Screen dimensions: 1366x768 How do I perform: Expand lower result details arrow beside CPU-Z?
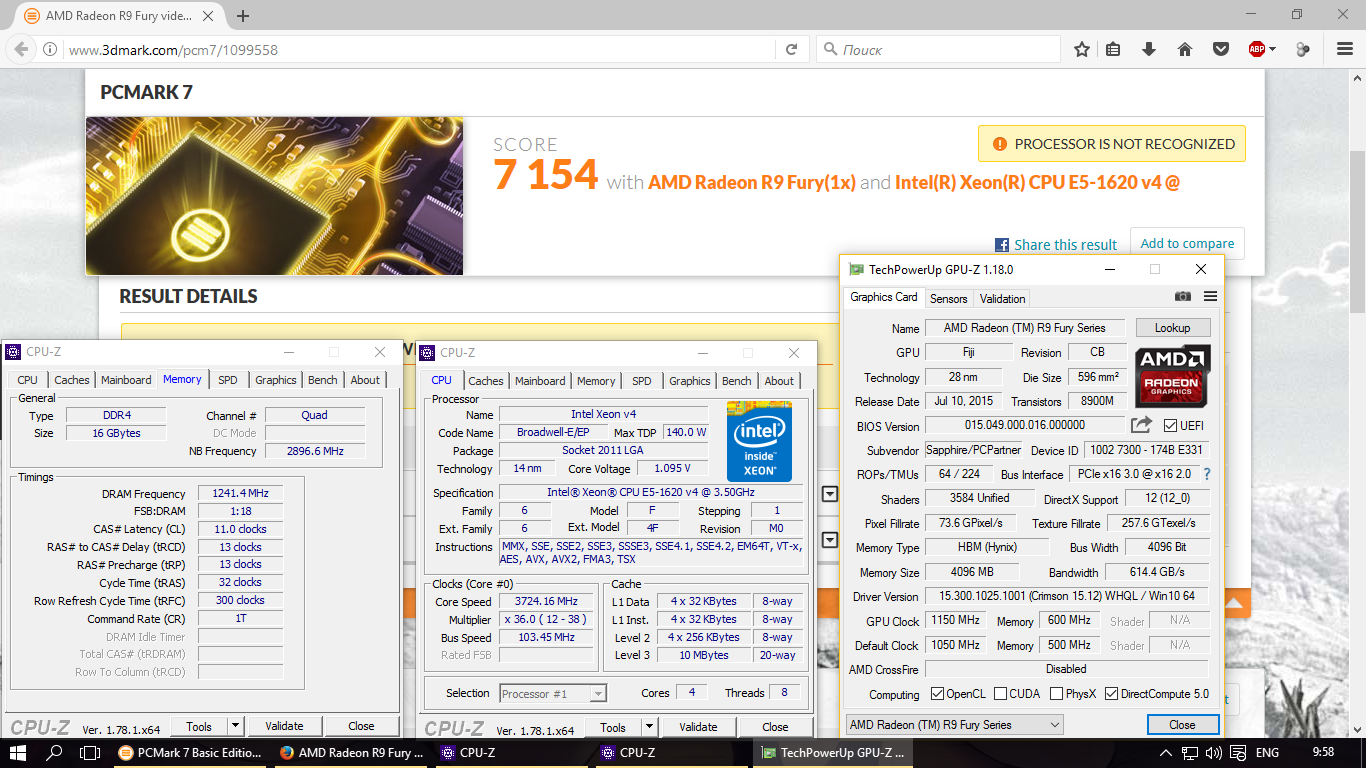[x=829, y=540]
